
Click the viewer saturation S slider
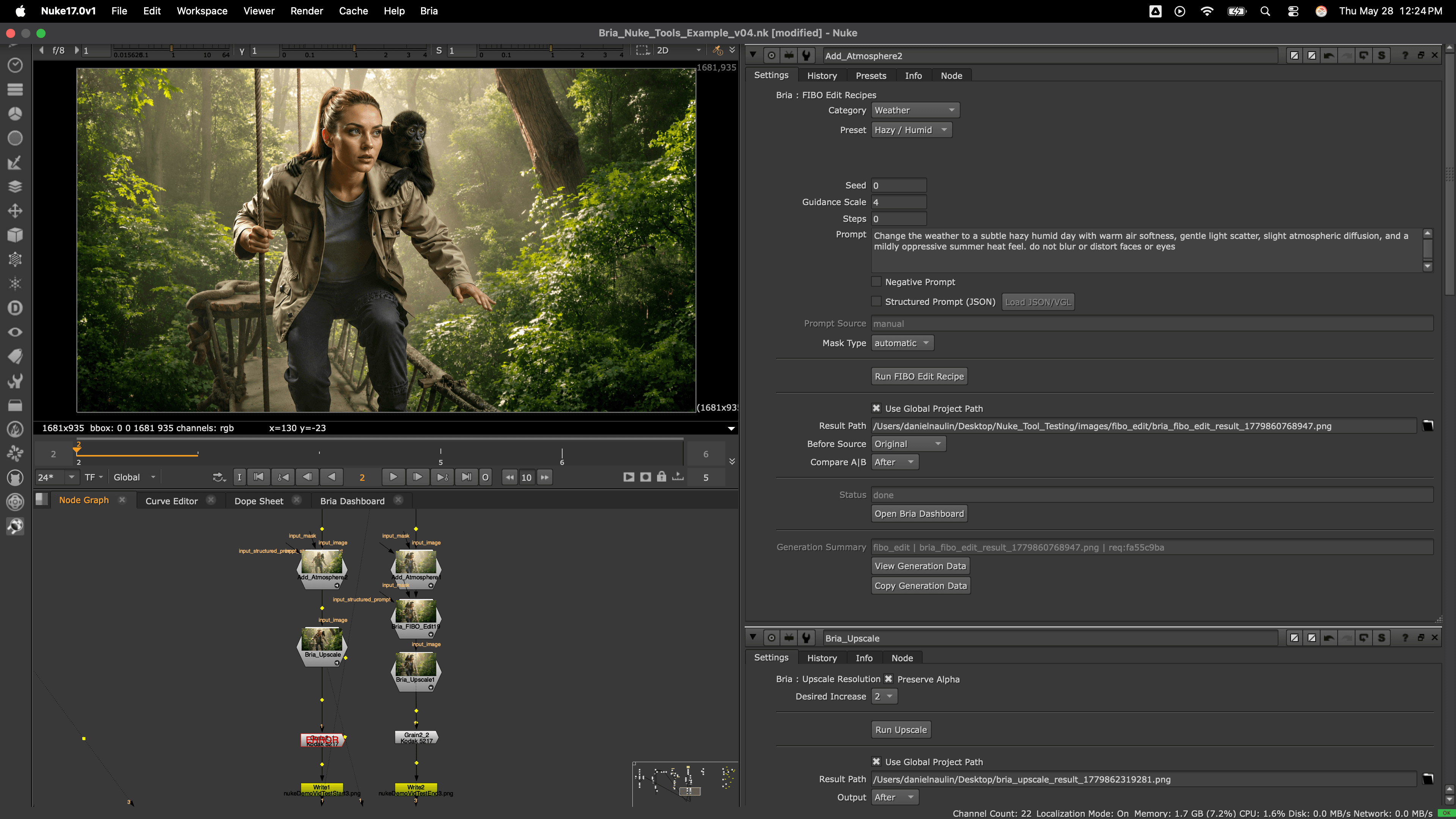click(x=551, y=50)
